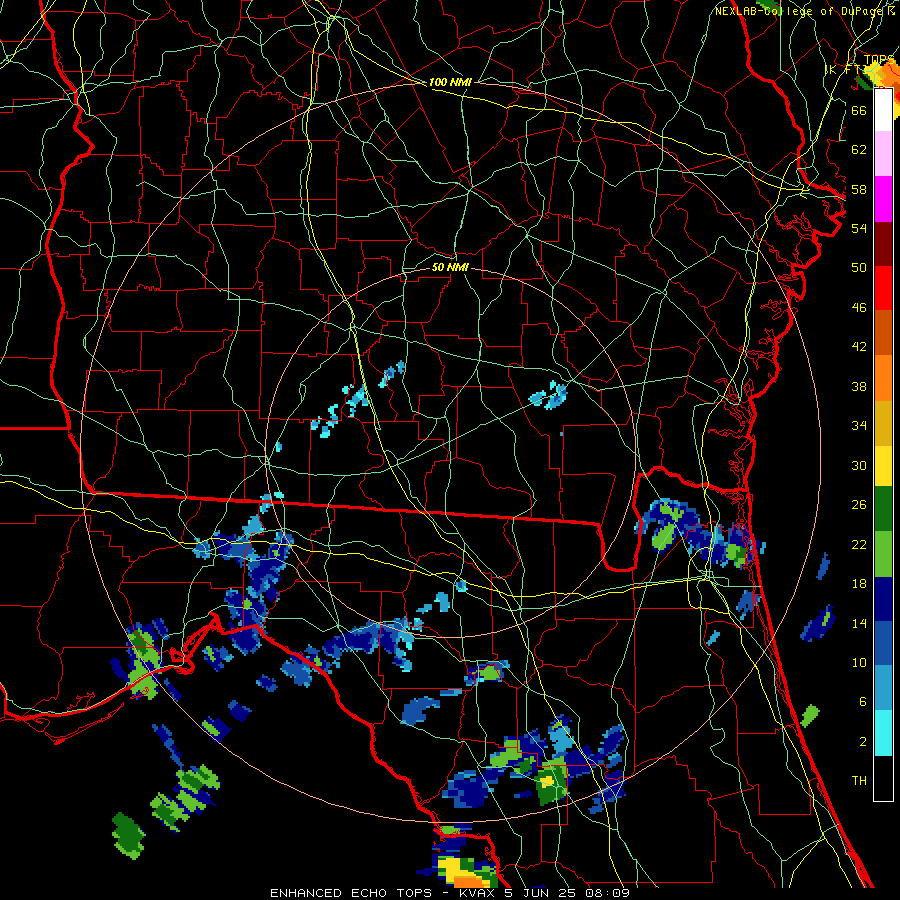Click the burnt orange 42-46 kft swatch

click(883, 332)
